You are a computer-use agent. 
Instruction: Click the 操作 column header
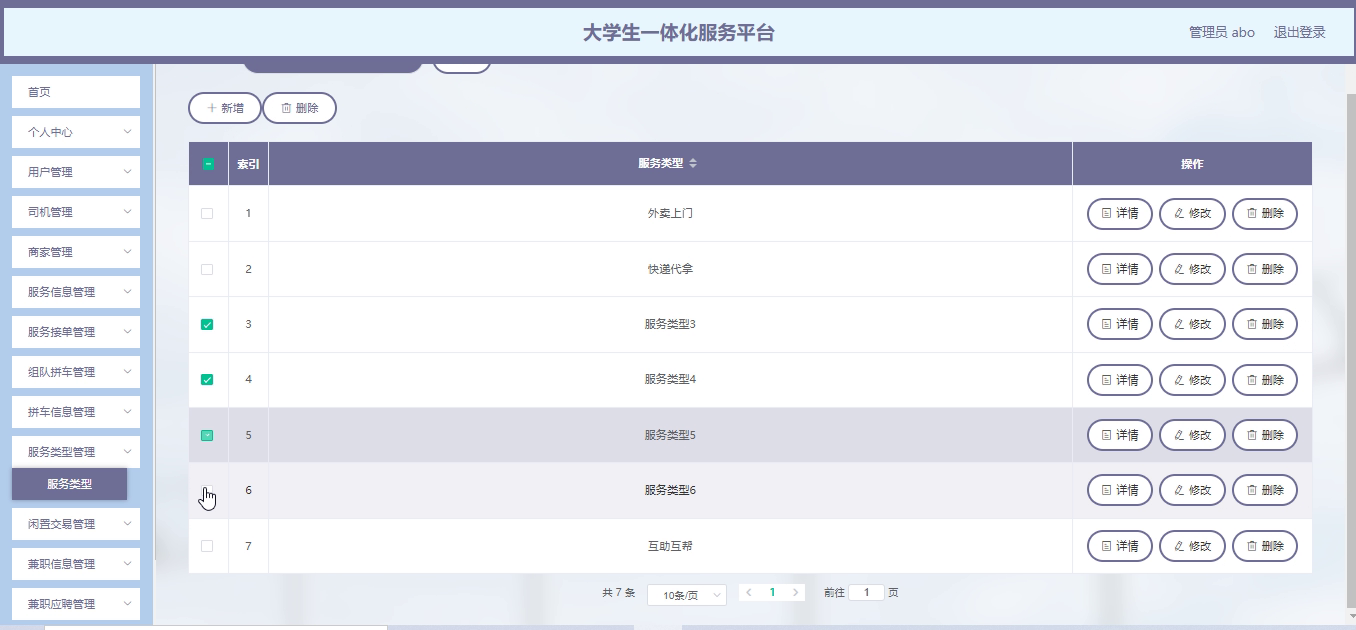pyautogui.click(x=1192, y=164)
